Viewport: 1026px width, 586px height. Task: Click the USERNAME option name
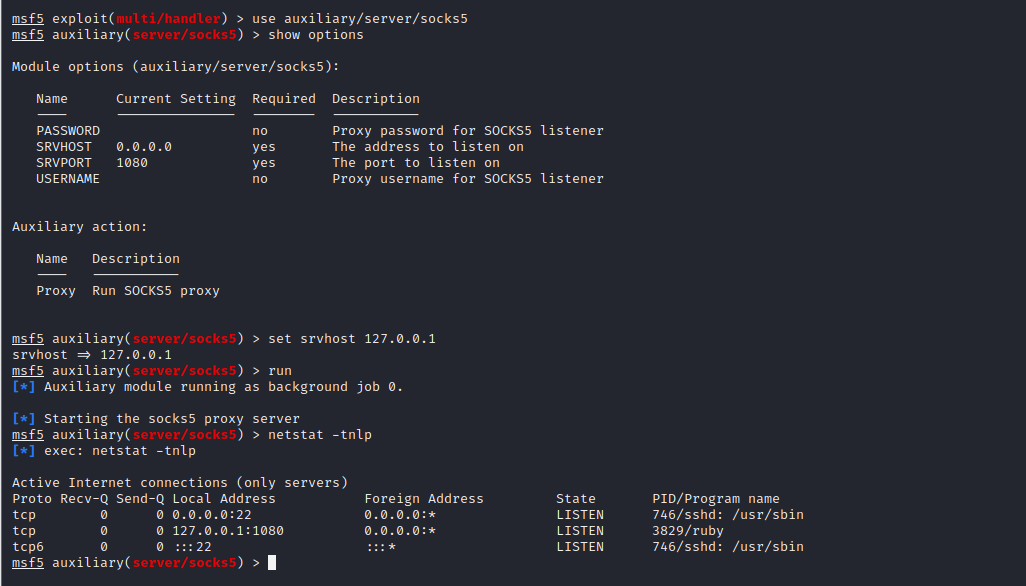[x=68, y=179]
